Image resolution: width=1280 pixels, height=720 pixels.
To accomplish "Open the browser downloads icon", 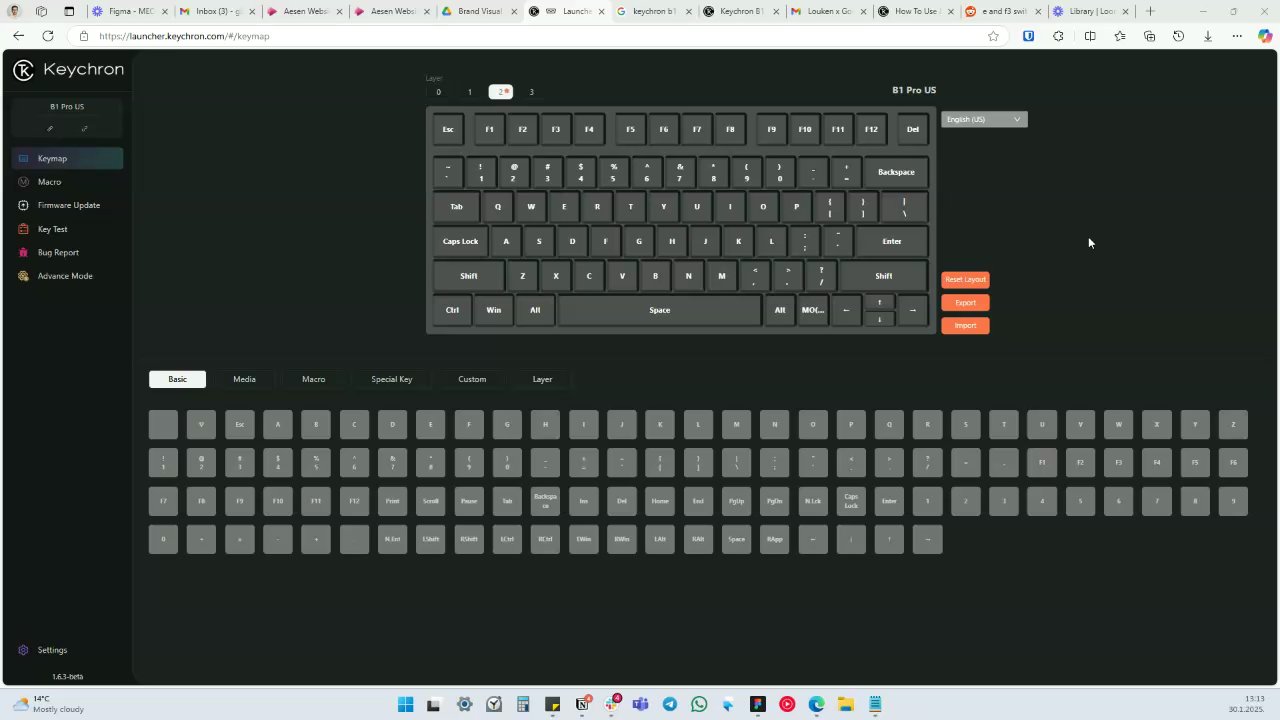I will 1208,36.
